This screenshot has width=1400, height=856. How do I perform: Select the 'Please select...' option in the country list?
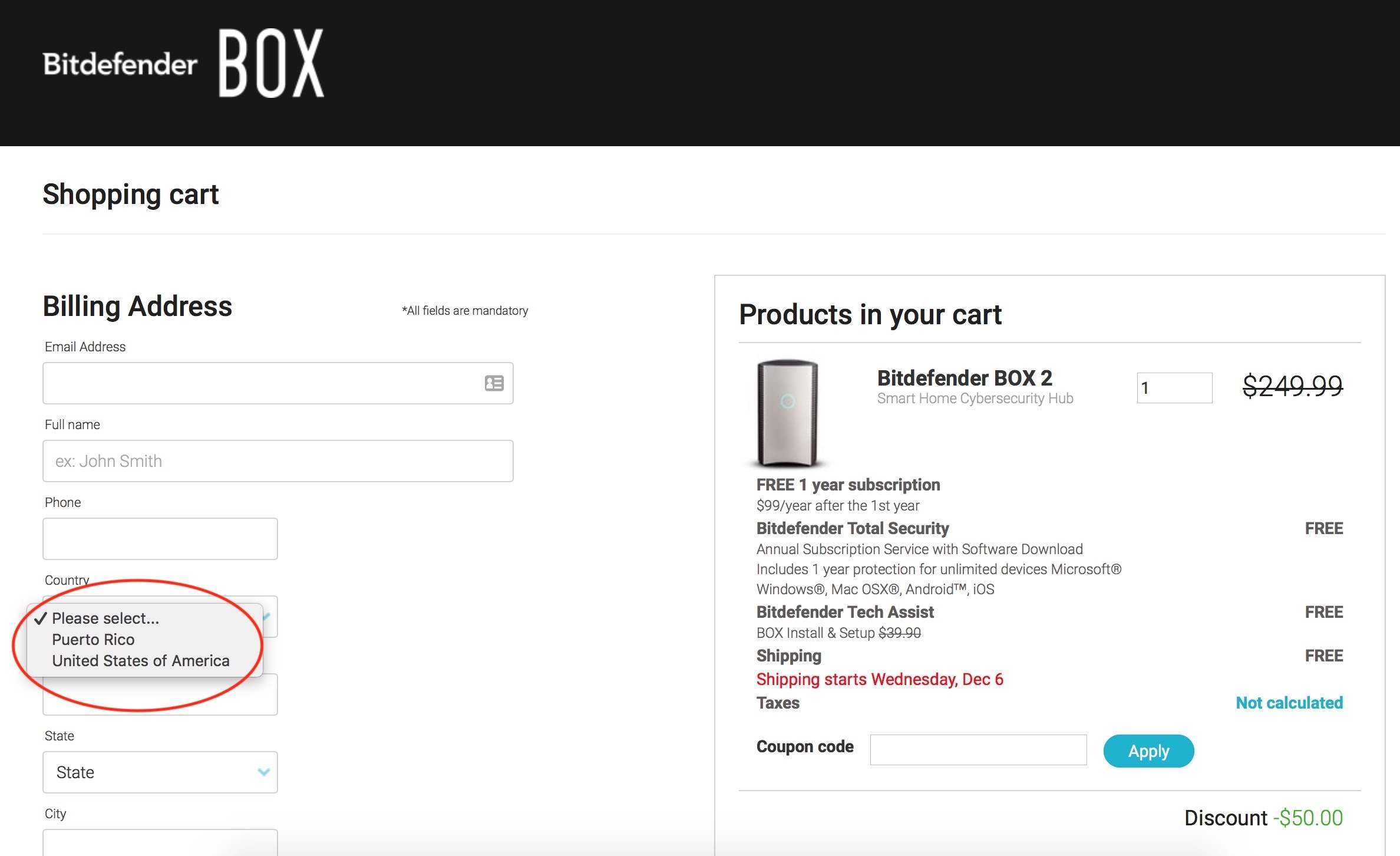[x=105, y=618]
